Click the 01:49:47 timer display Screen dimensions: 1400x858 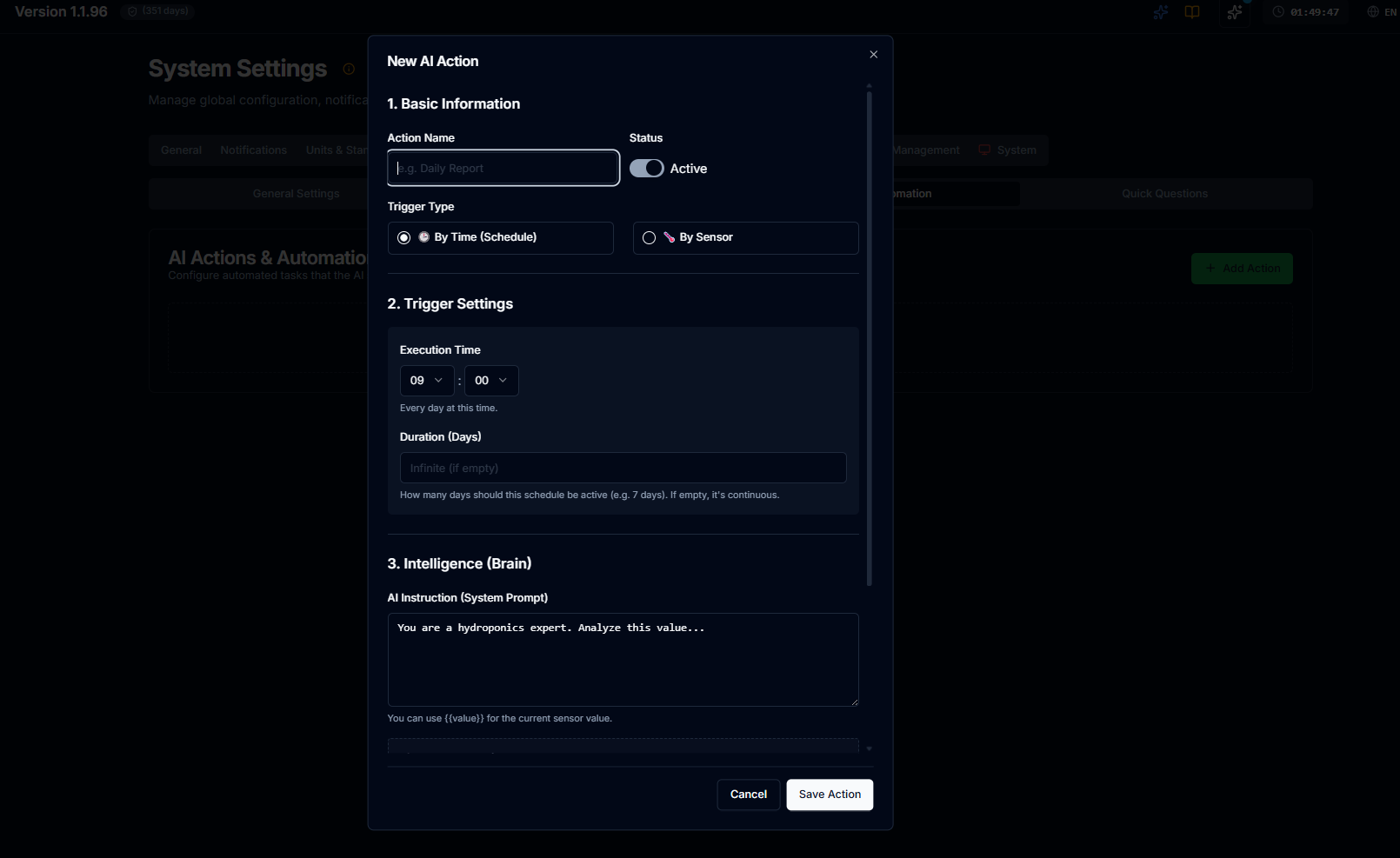(1315, 12)
